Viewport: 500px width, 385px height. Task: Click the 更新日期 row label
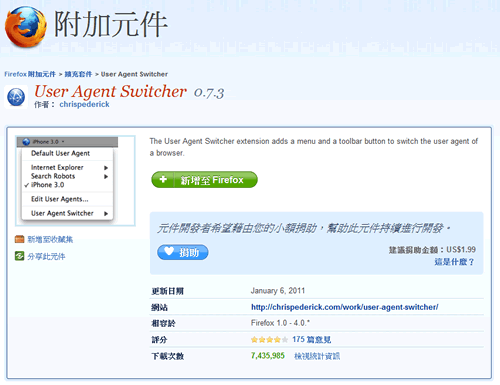click(x=167, y=291)
